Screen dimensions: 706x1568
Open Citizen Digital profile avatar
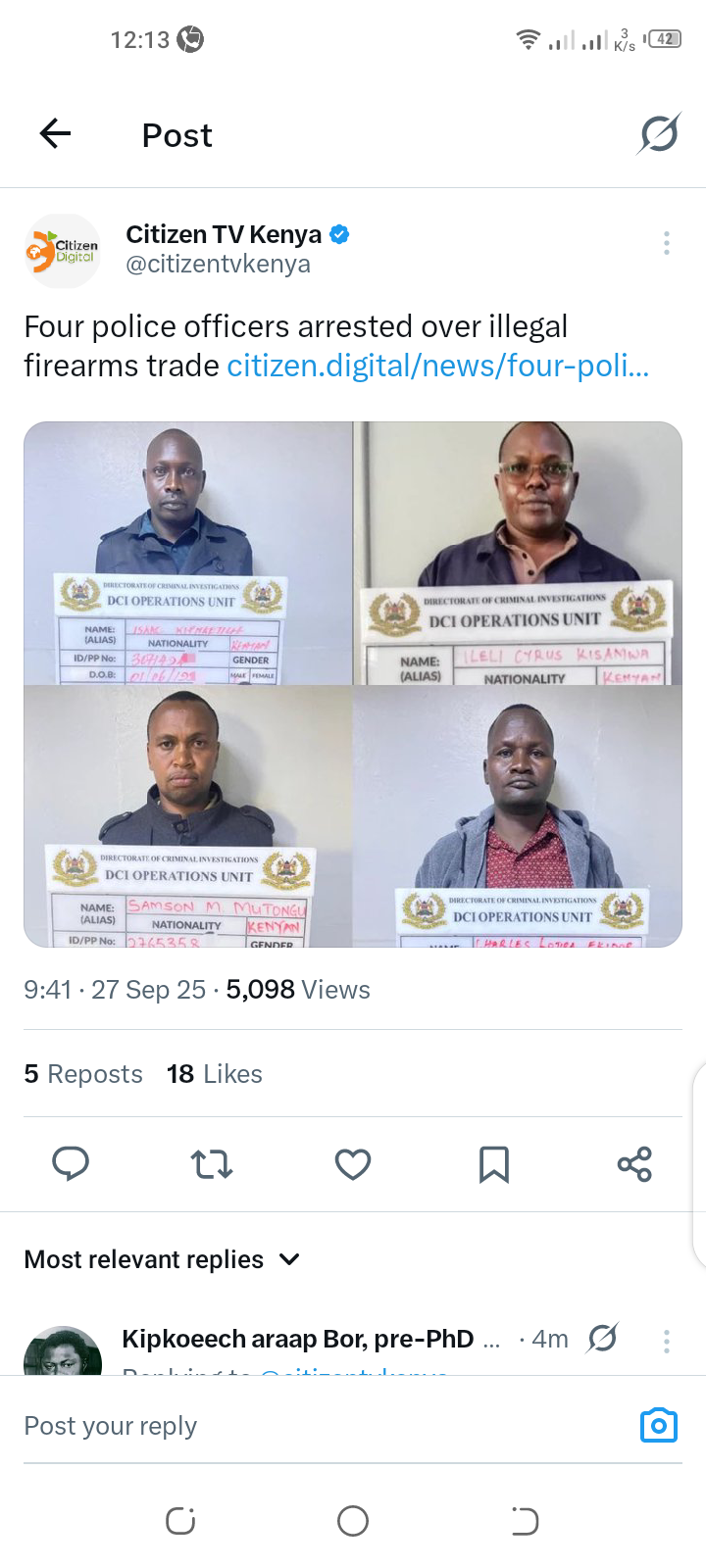(x=63, y=251)
